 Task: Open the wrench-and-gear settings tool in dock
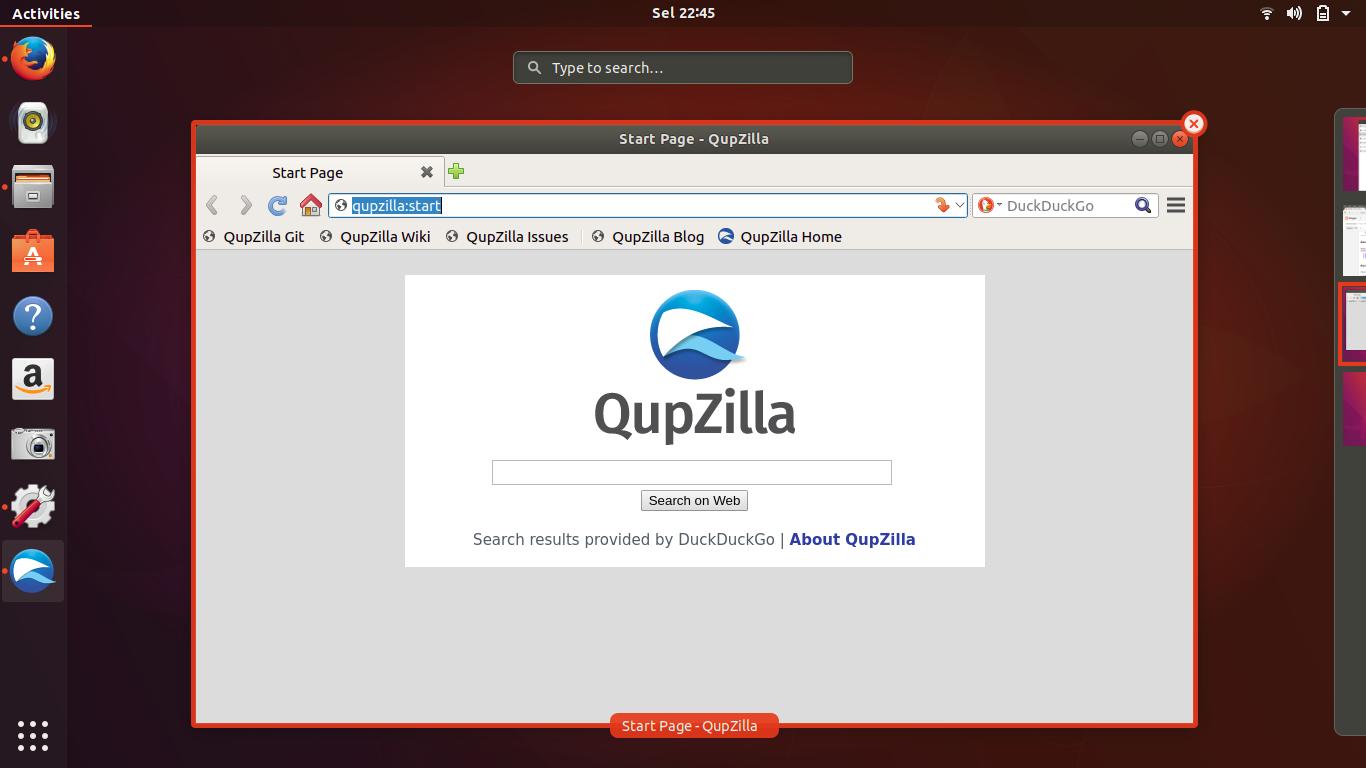[33, 507]
